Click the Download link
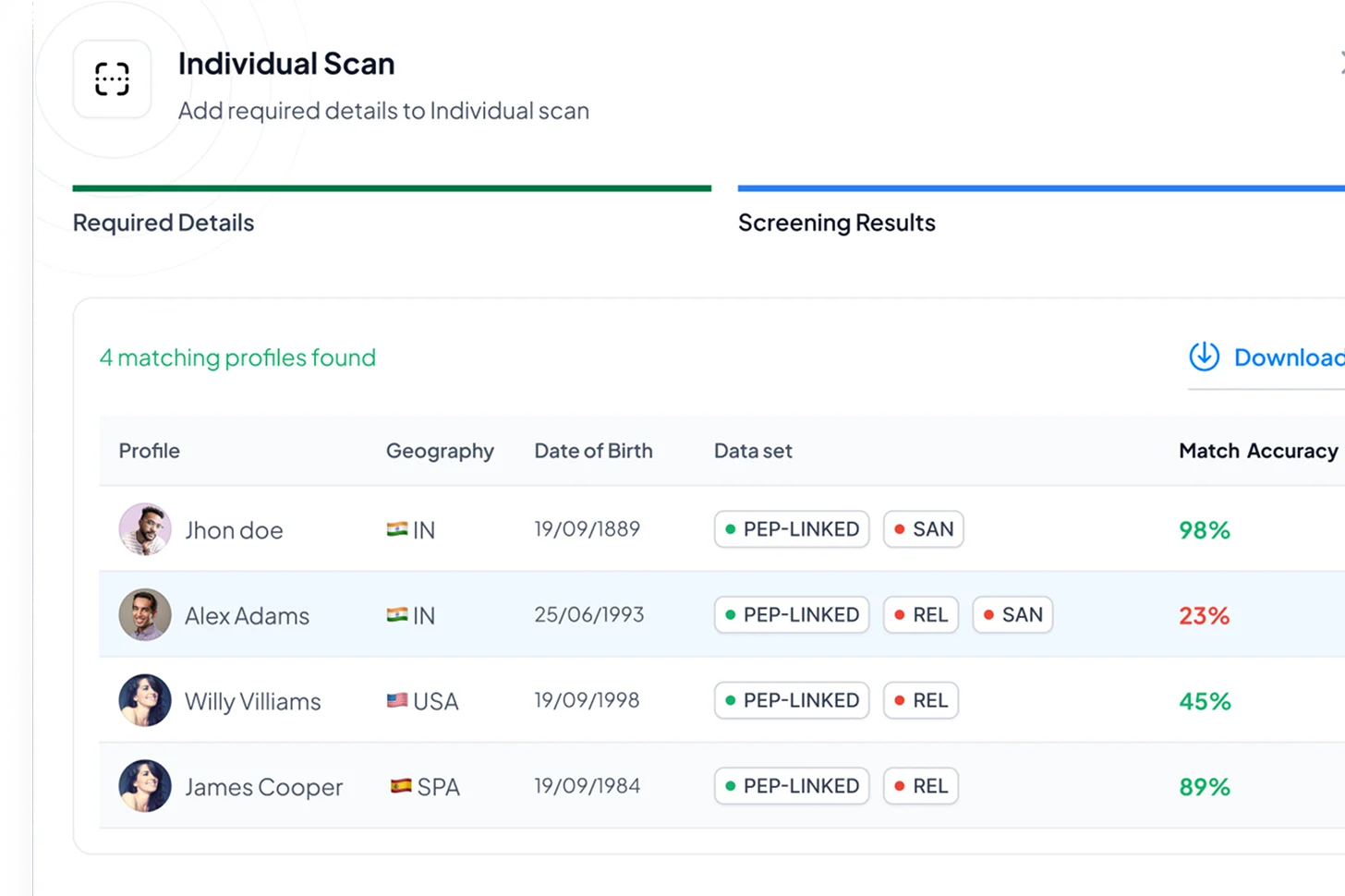The height and width of the screenshot is (896, 1345). (x=1288, y=357)
